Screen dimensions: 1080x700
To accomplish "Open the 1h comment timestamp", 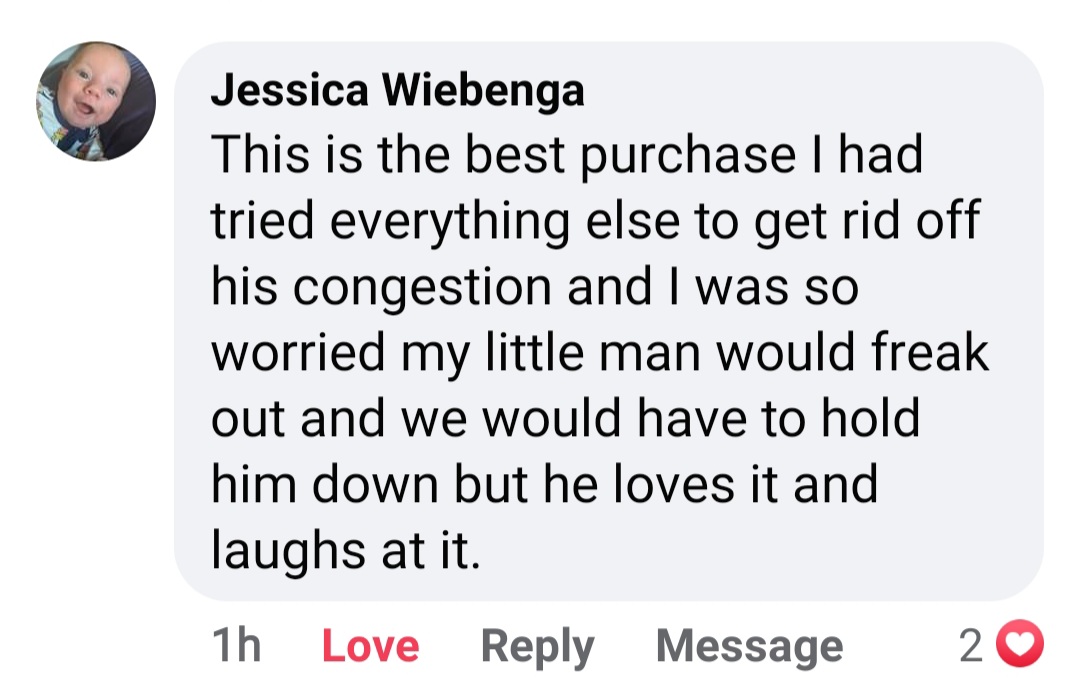I will [236, 647].
